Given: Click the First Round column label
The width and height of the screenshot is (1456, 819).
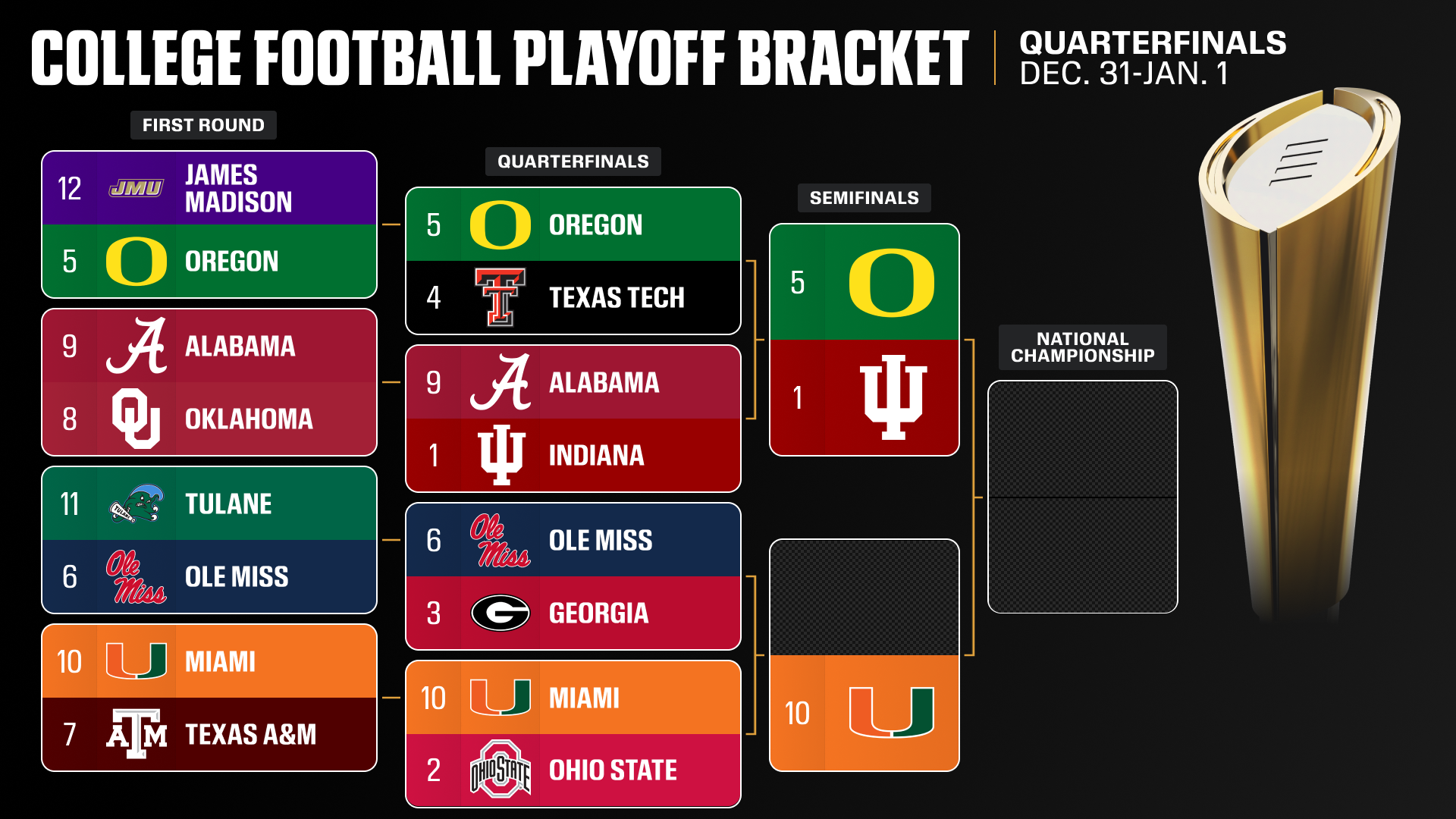Looking at the screenshot, I should click(x=203, y=125).
